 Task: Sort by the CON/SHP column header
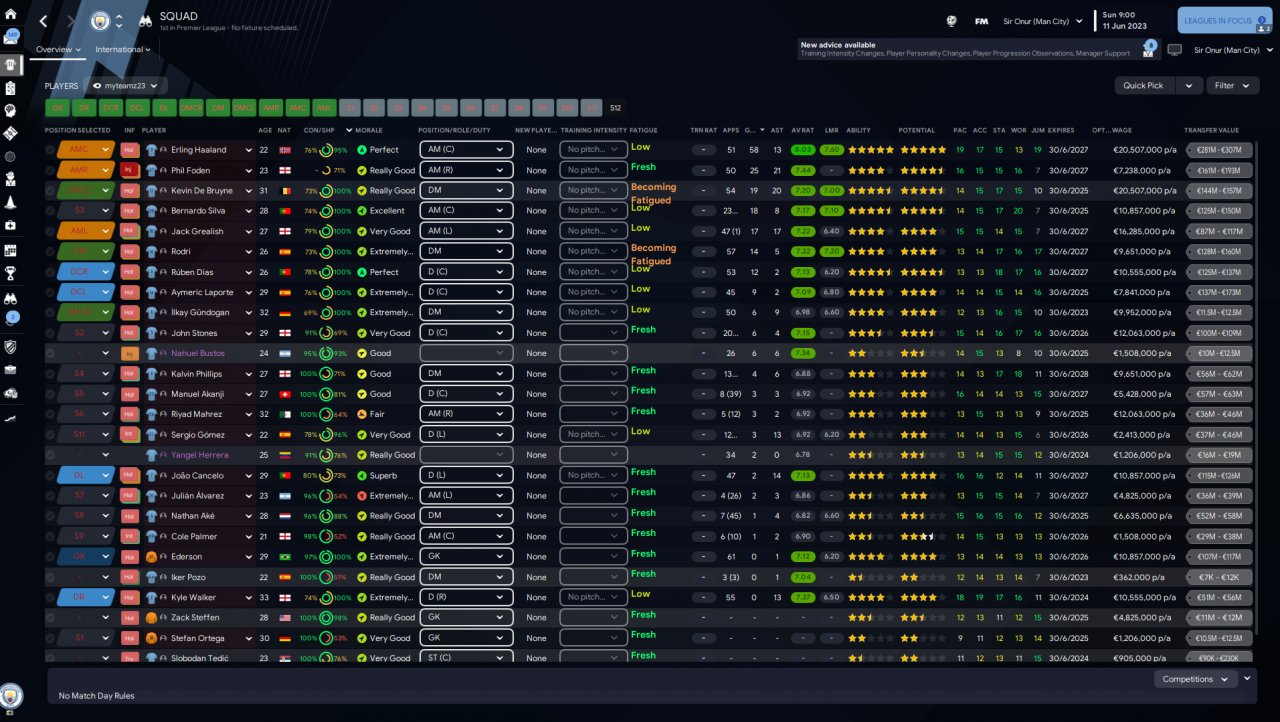(x=319, y=130)
